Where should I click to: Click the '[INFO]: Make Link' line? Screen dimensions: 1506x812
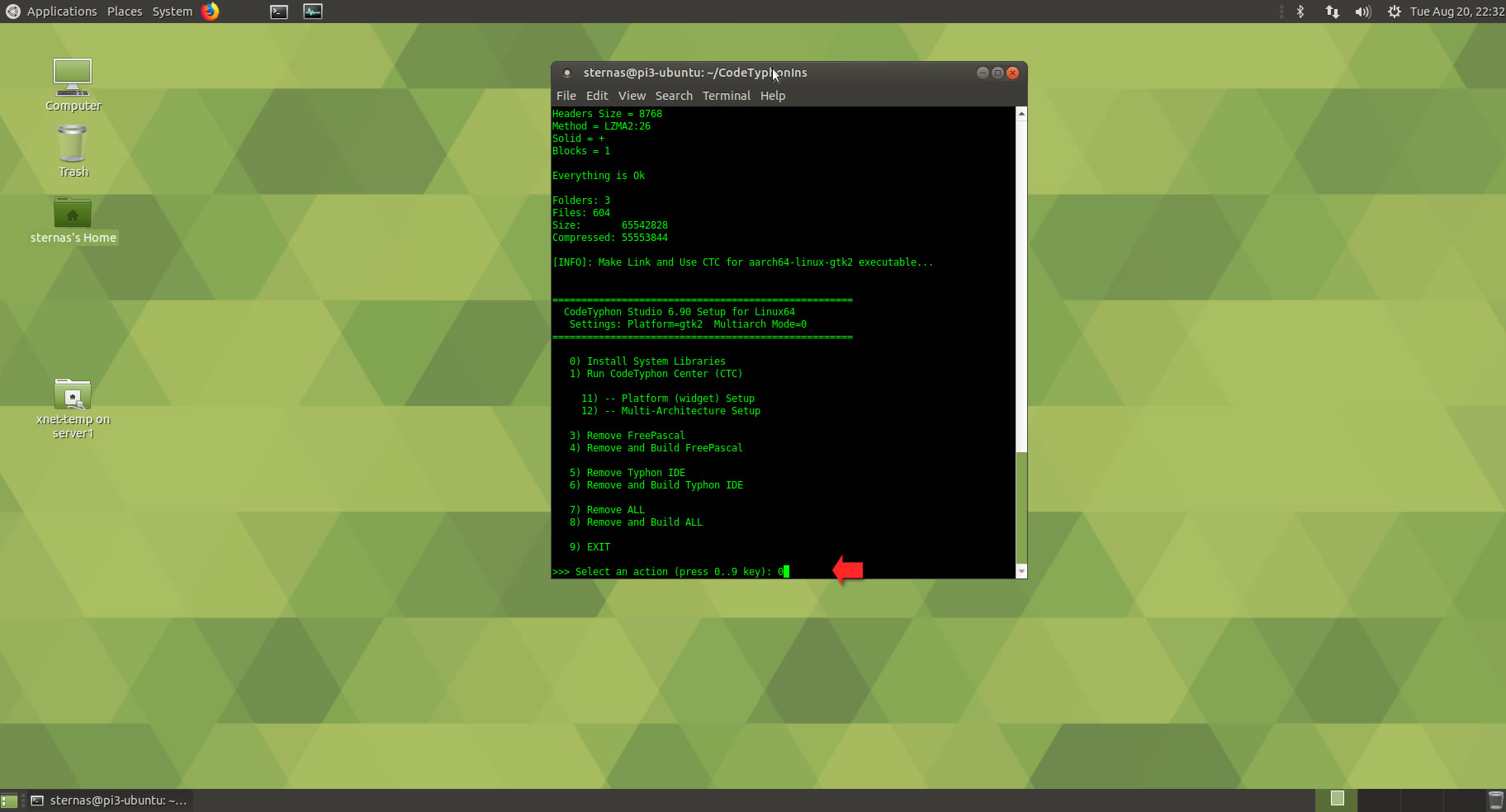(742, 262)
